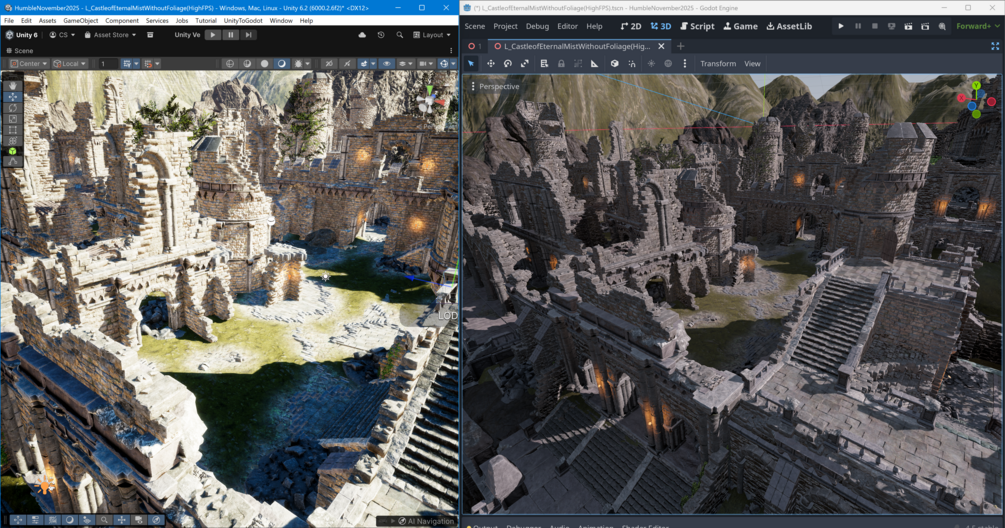Open Unity scene camera settings dropdown
The height and width of the screenshot is (528, 1005).
pyautogui.click(x=425, y=63)
